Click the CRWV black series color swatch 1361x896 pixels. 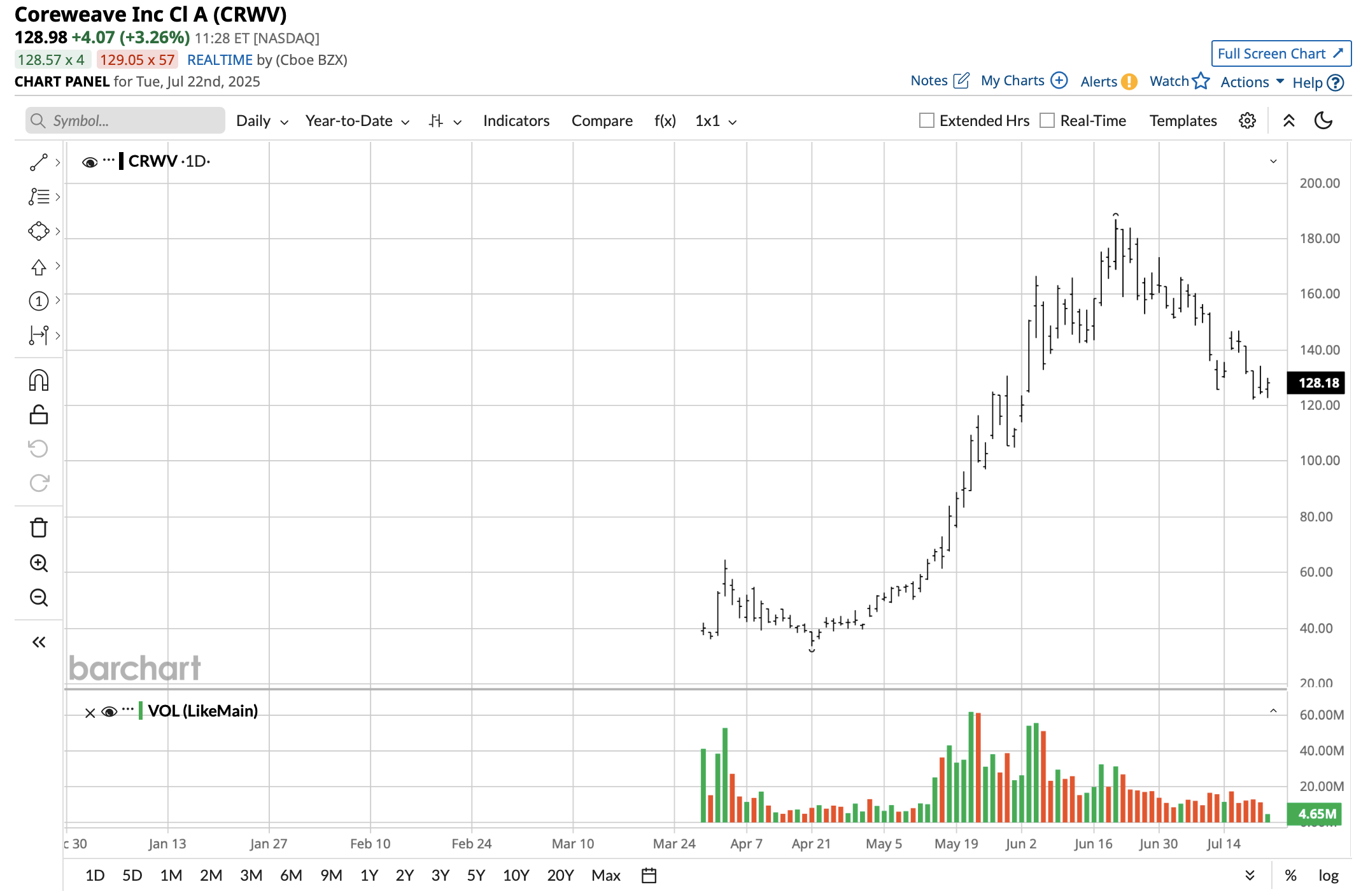click(121, 161)
